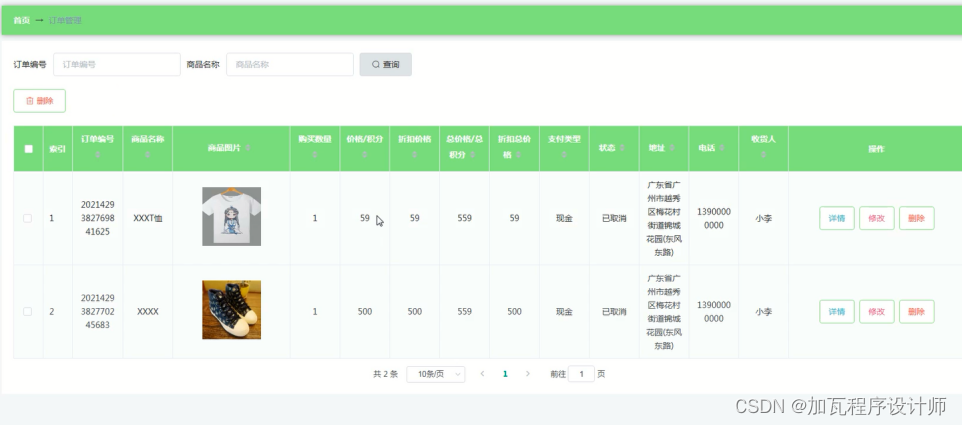This screenshot has height=425, width=962.
Task: Click the 索引 column header
Action: pyautogui.click(x=57, y=149)
